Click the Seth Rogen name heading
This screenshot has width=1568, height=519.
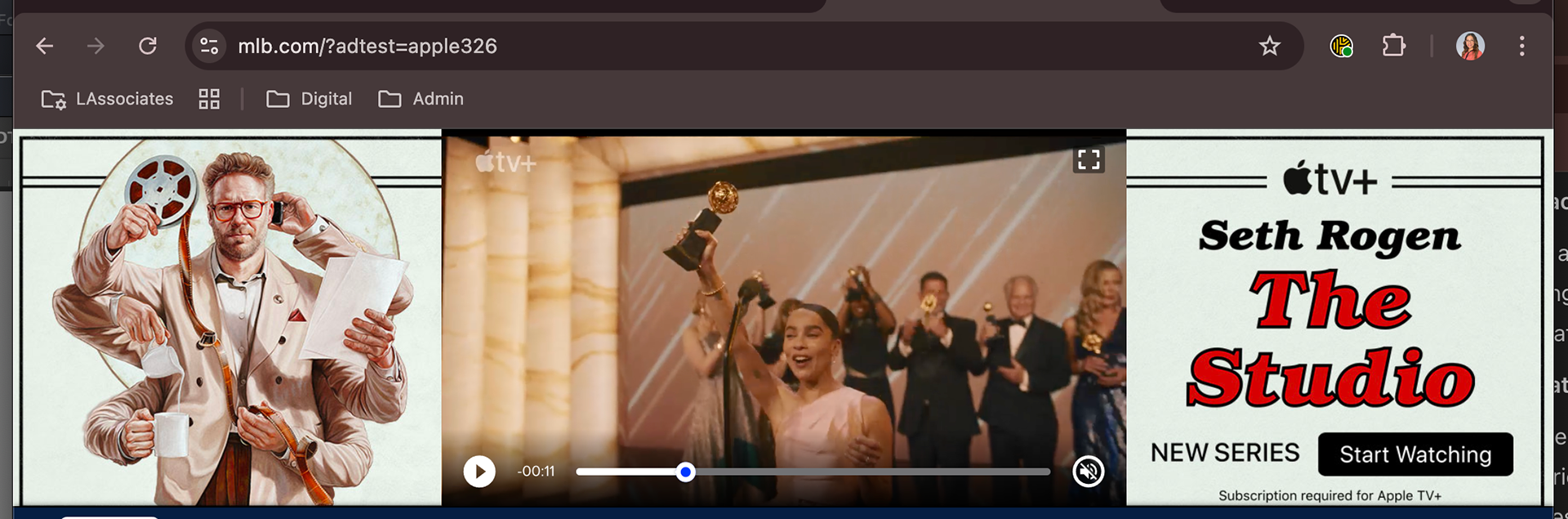pyautogui.click(x=1330, y=236)
